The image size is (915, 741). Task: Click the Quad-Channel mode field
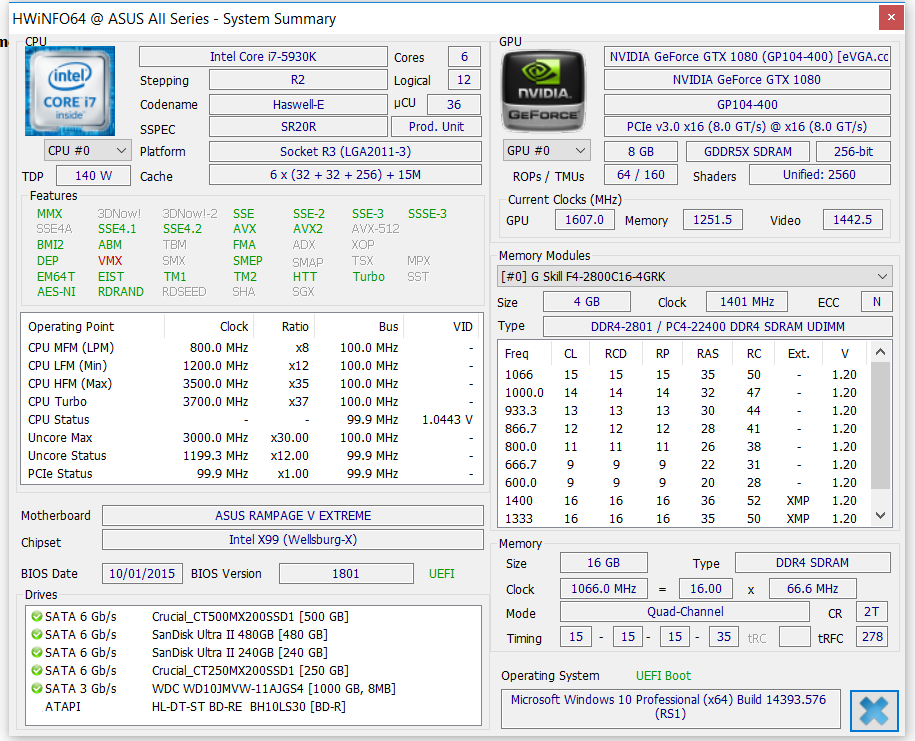click(685, 612)
